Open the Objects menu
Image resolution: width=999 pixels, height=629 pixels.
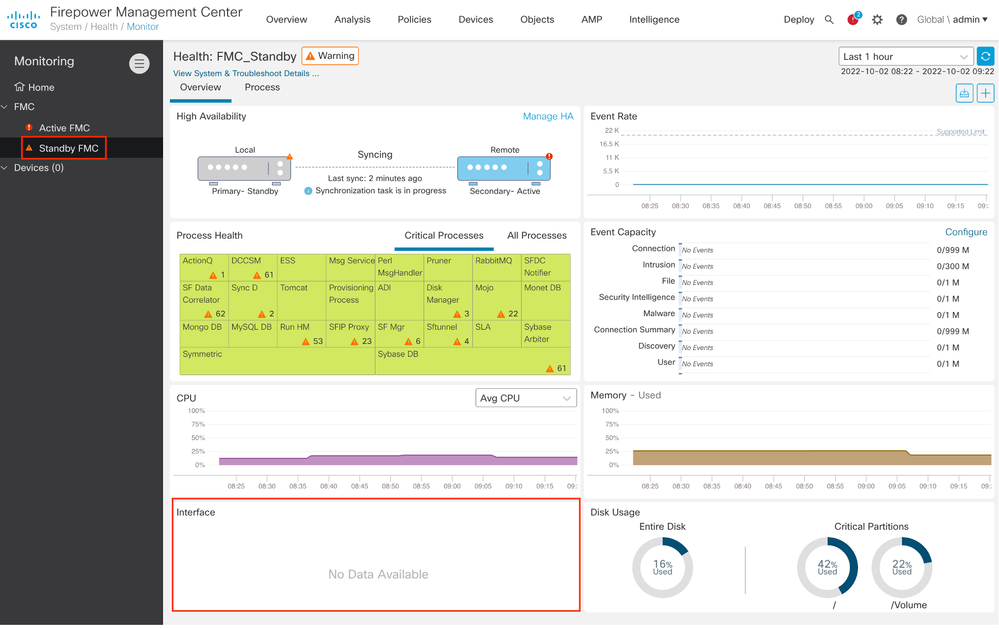tap(537, 20)
